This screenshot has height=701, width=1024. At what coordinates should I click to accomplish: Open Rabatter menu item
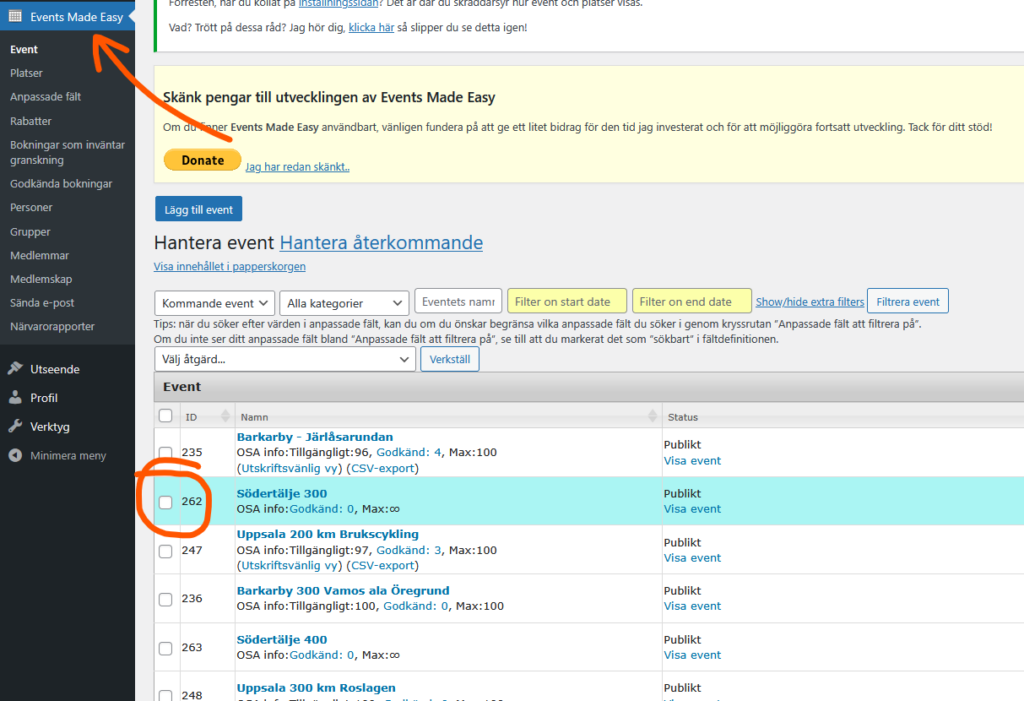[31, 121]
